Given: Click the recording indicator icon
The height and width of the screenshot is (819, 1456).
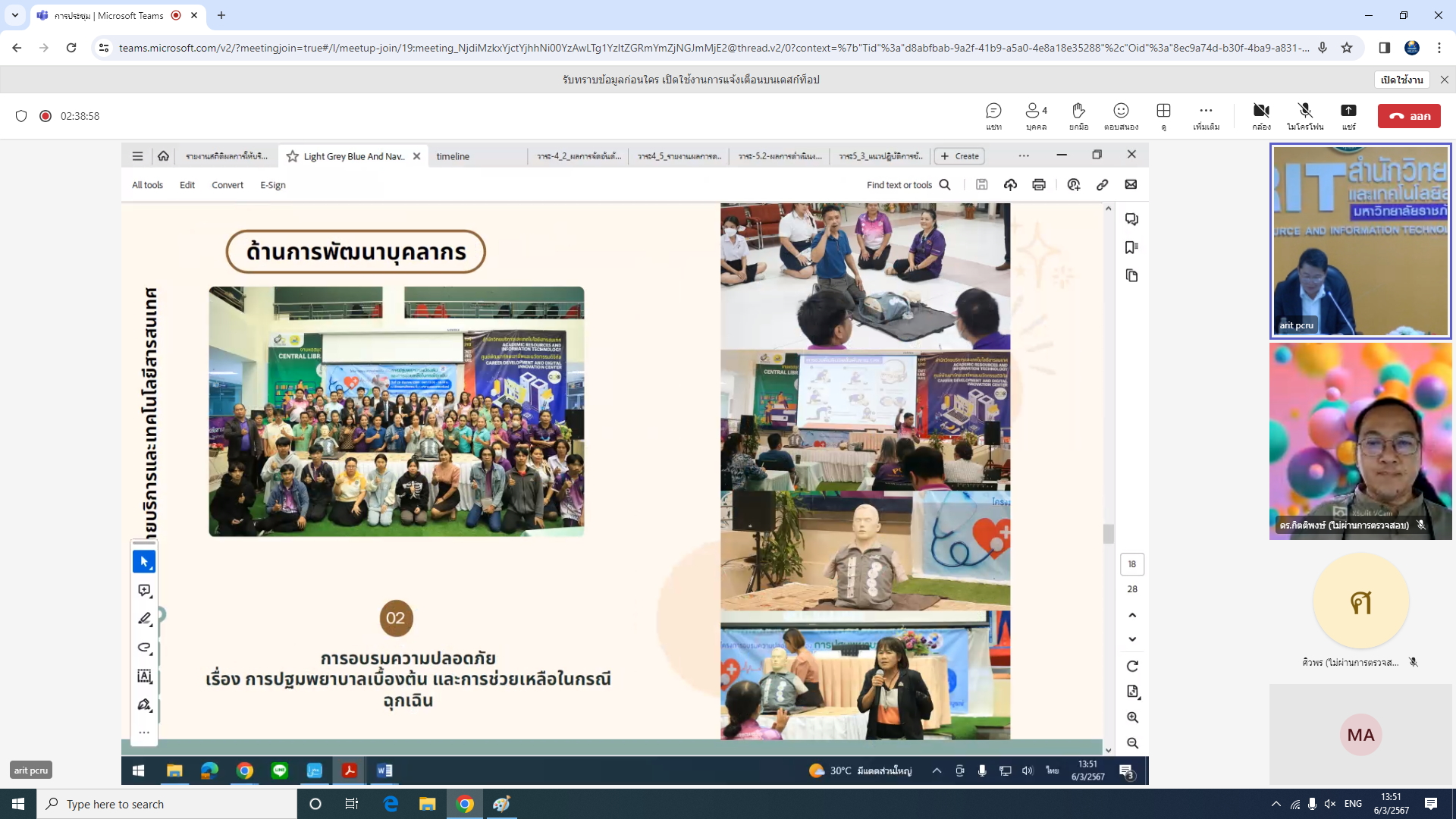Looking at the screenshot, I should (45, 116).
